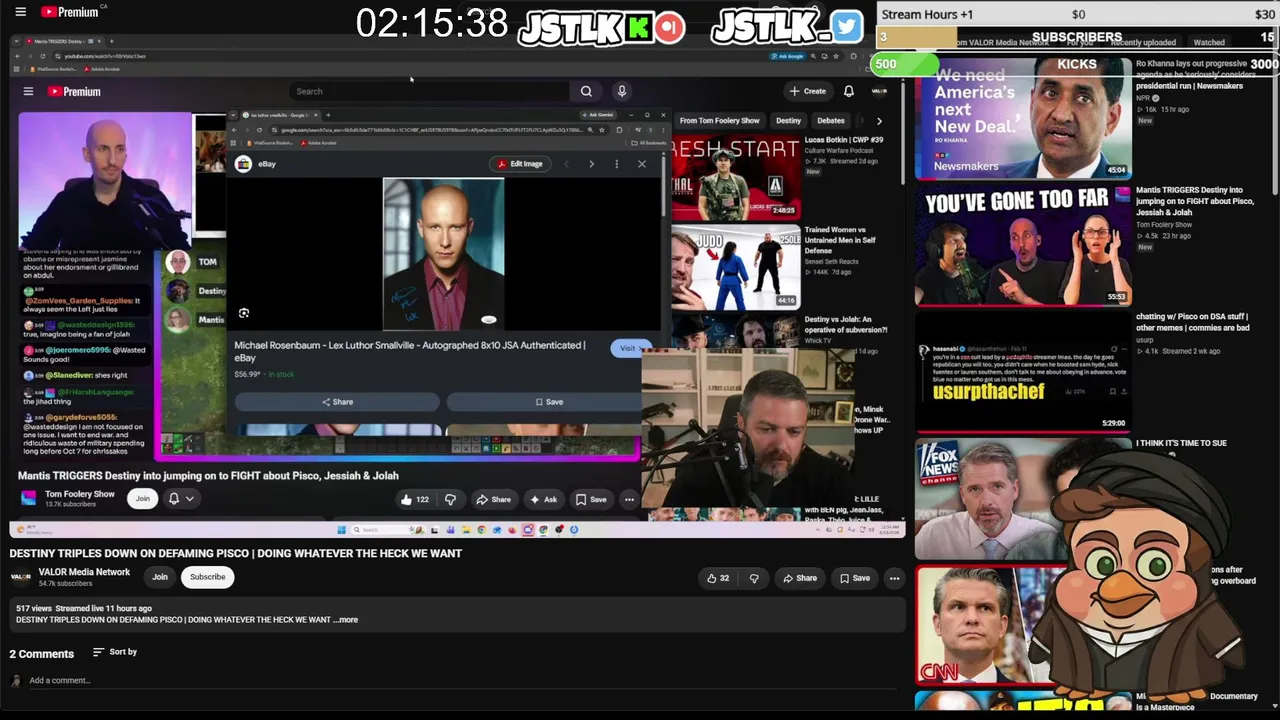Toggle the bell notification menu for Tom Foolery
This screenshot has height=720, width=1280.
[180, 498]
